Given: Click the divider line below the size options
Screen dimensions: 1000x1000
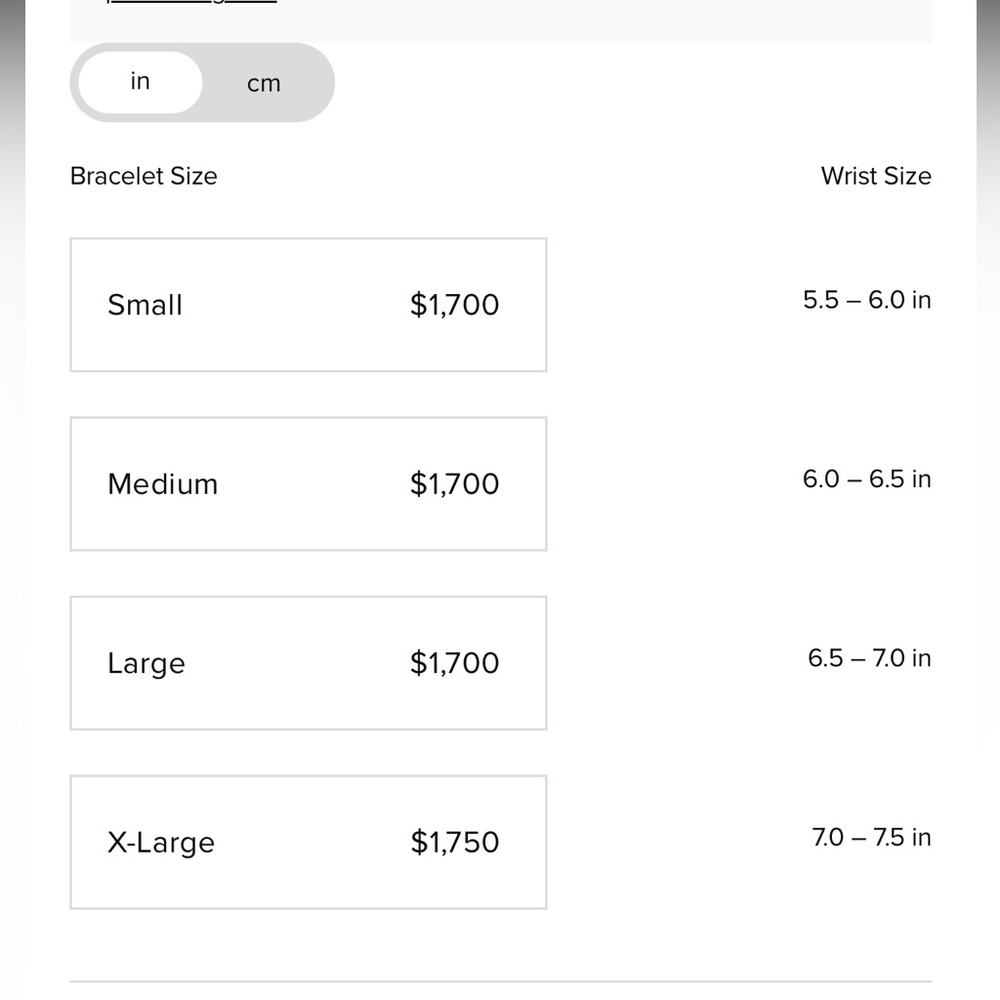Looking at the screenshot, I should click(500, 981).
